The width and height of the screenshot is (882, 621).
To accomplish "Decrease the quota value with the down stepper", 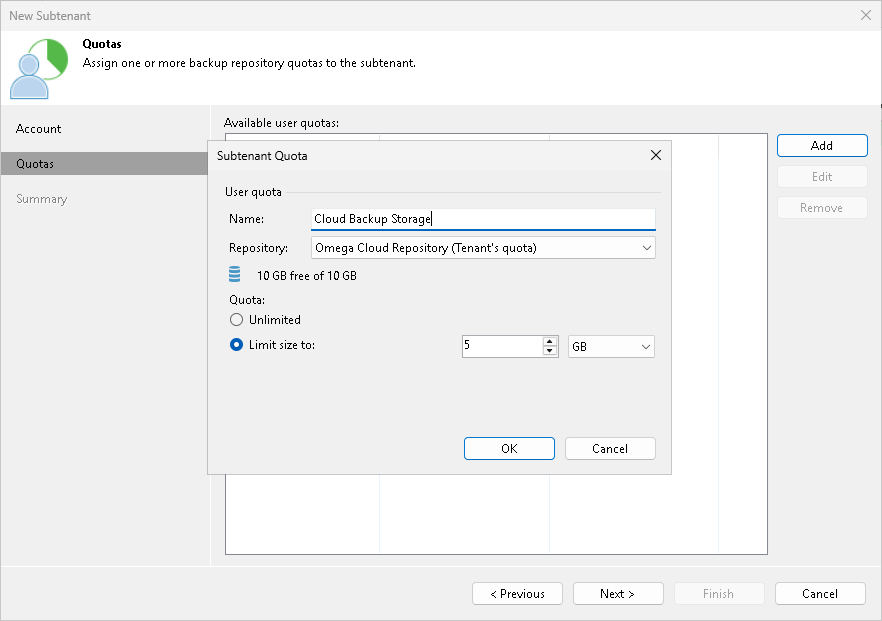I will [x=550, y=350].
